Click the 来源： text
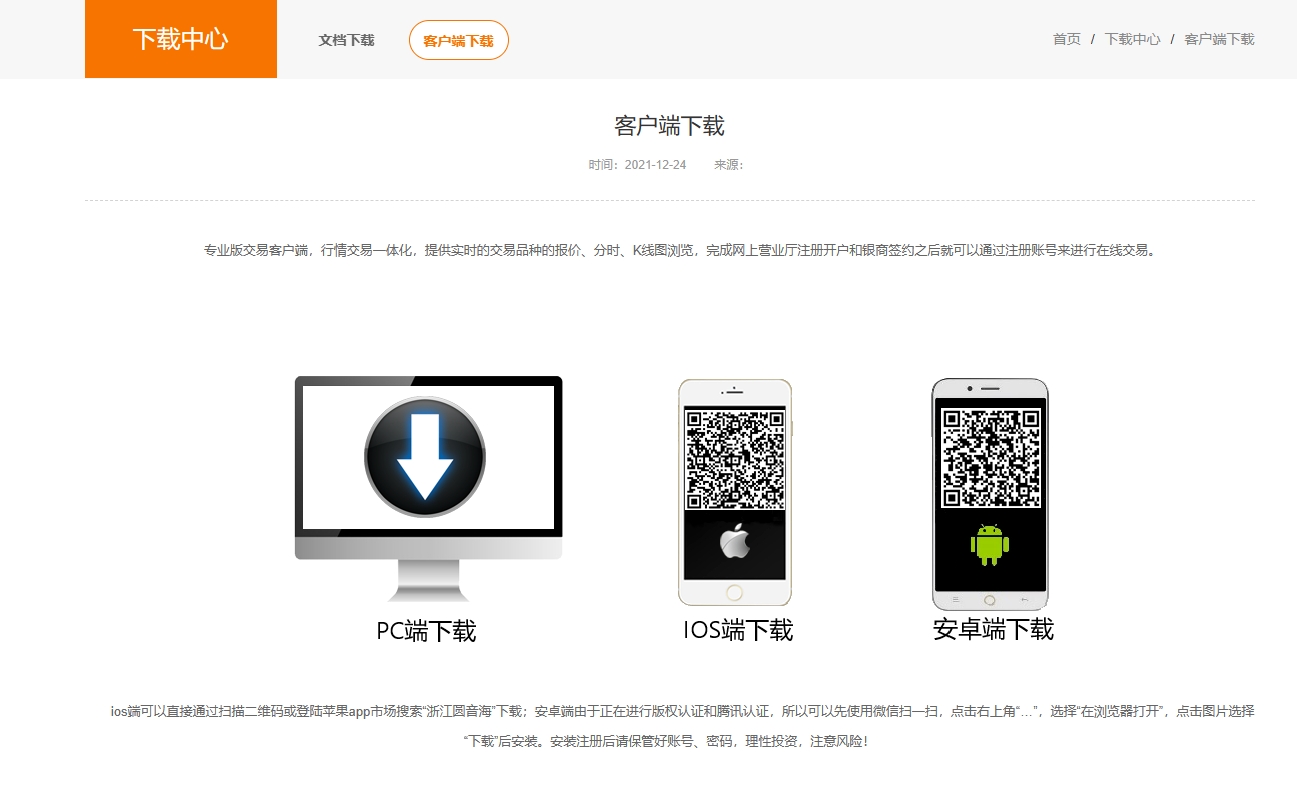The width and height of the screenshot is (1297, 790). click(x=729, y=165)
